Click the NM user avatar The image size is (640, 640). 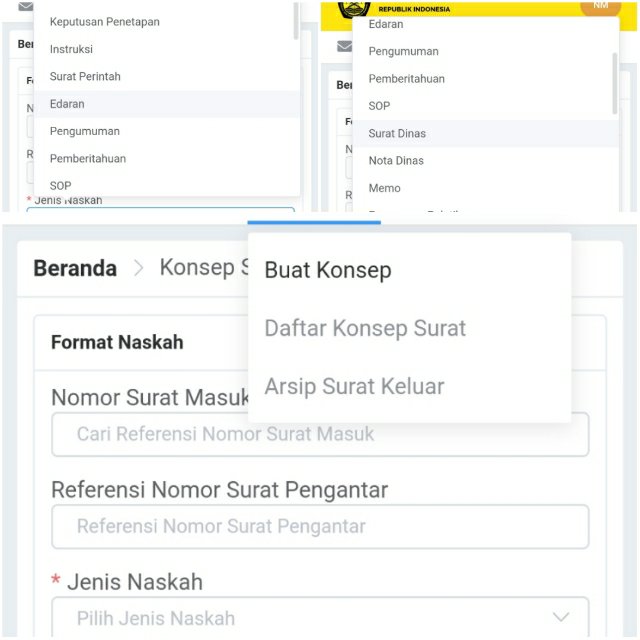click(600, 6)
